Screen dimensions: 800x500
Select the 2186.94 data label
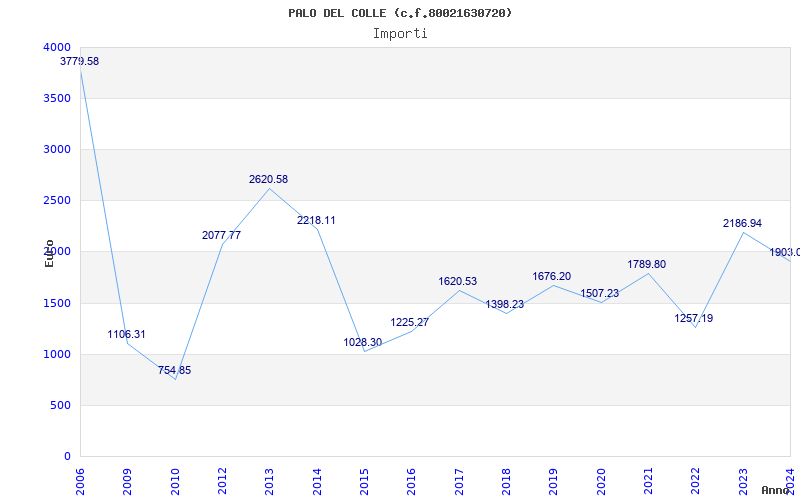(742, 224)
